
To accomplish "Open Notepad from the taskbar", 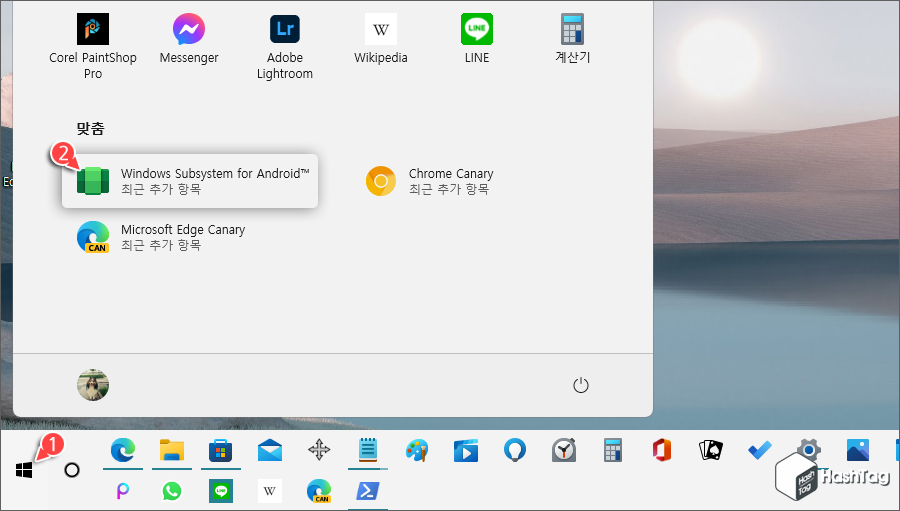I will 367,450.
